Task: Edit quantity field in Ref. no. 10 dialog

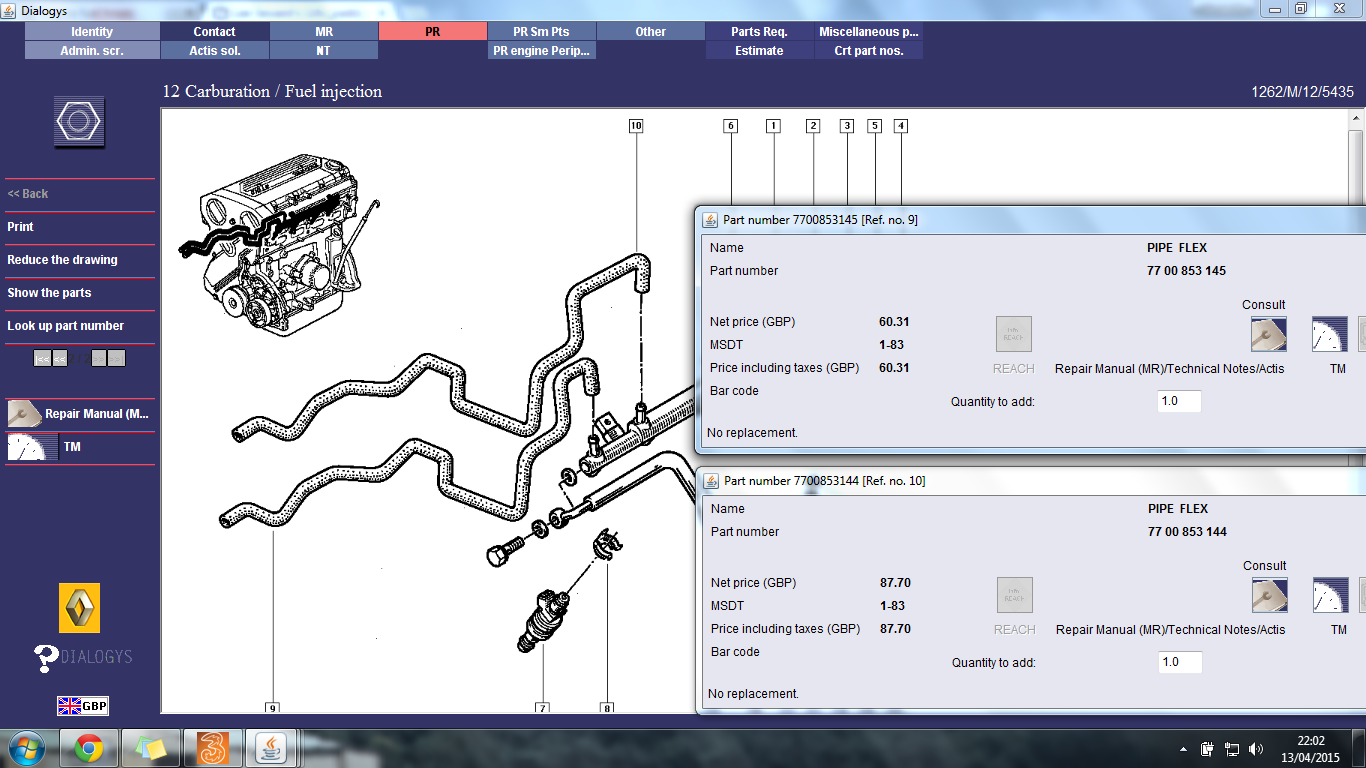Action: coord(1180,662)
